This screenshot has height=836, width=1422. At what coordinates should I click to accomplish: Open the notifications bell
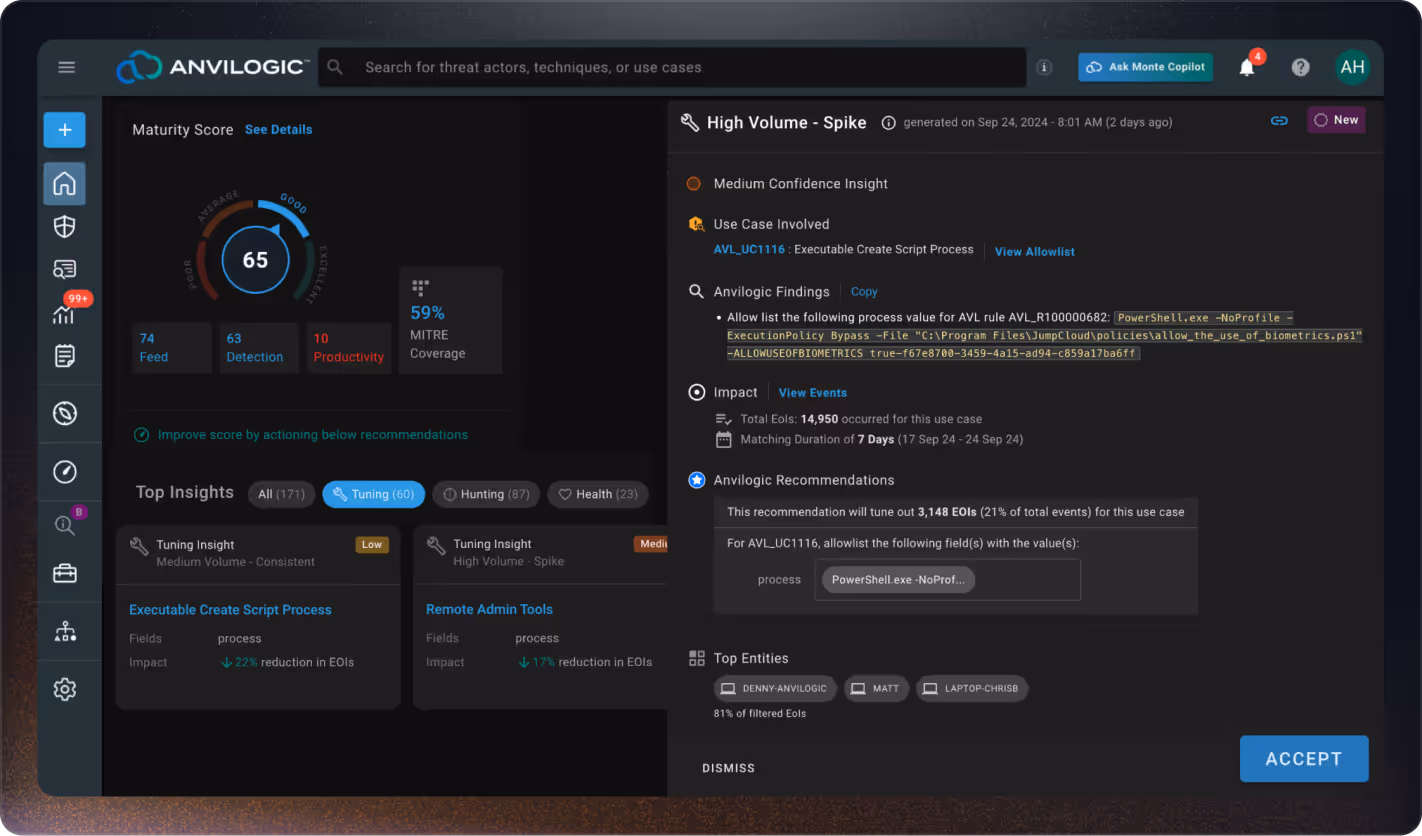point(1247,67)
